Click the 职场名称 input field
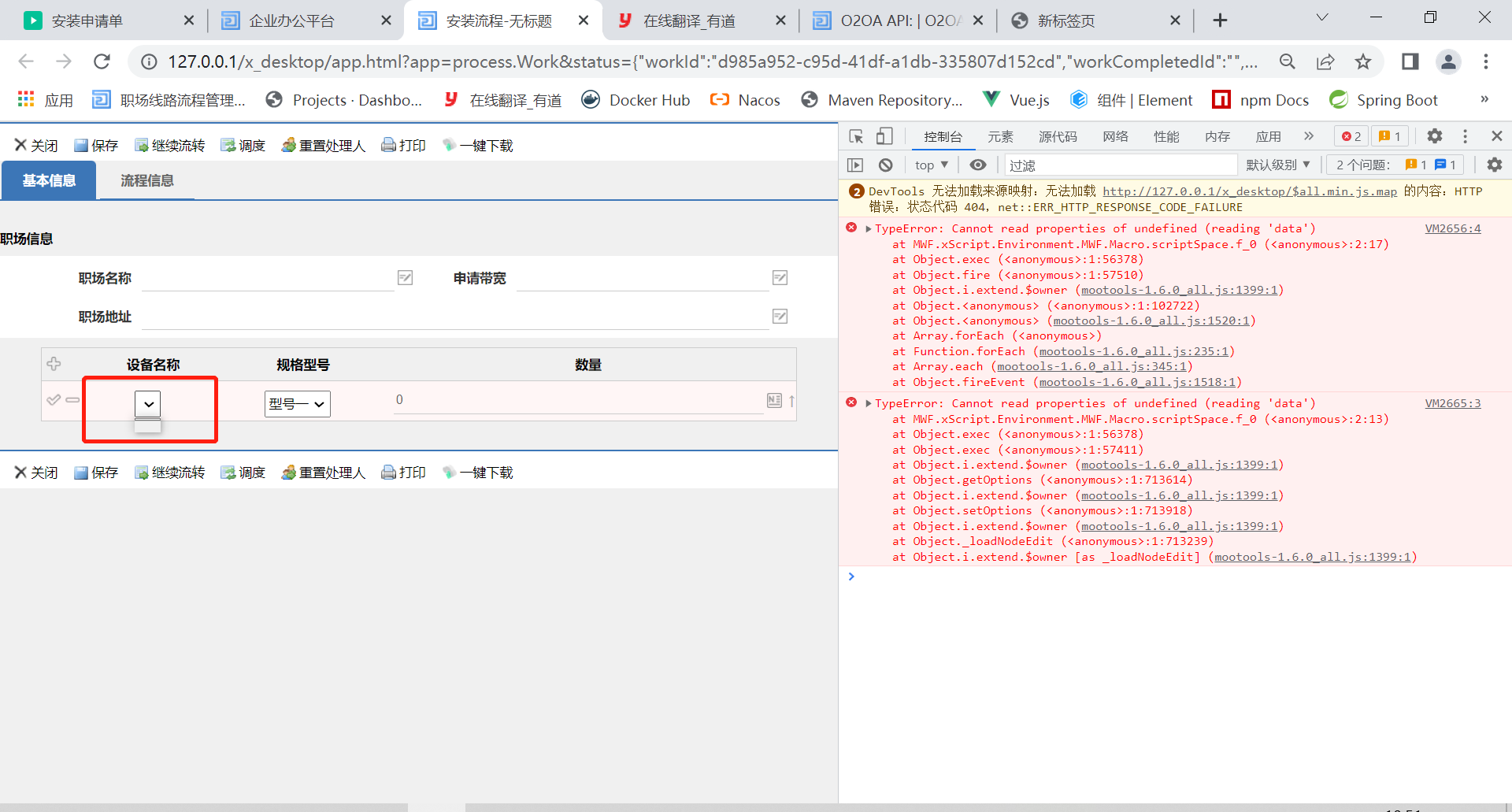Screen dimensions: 1512x812 268,279
